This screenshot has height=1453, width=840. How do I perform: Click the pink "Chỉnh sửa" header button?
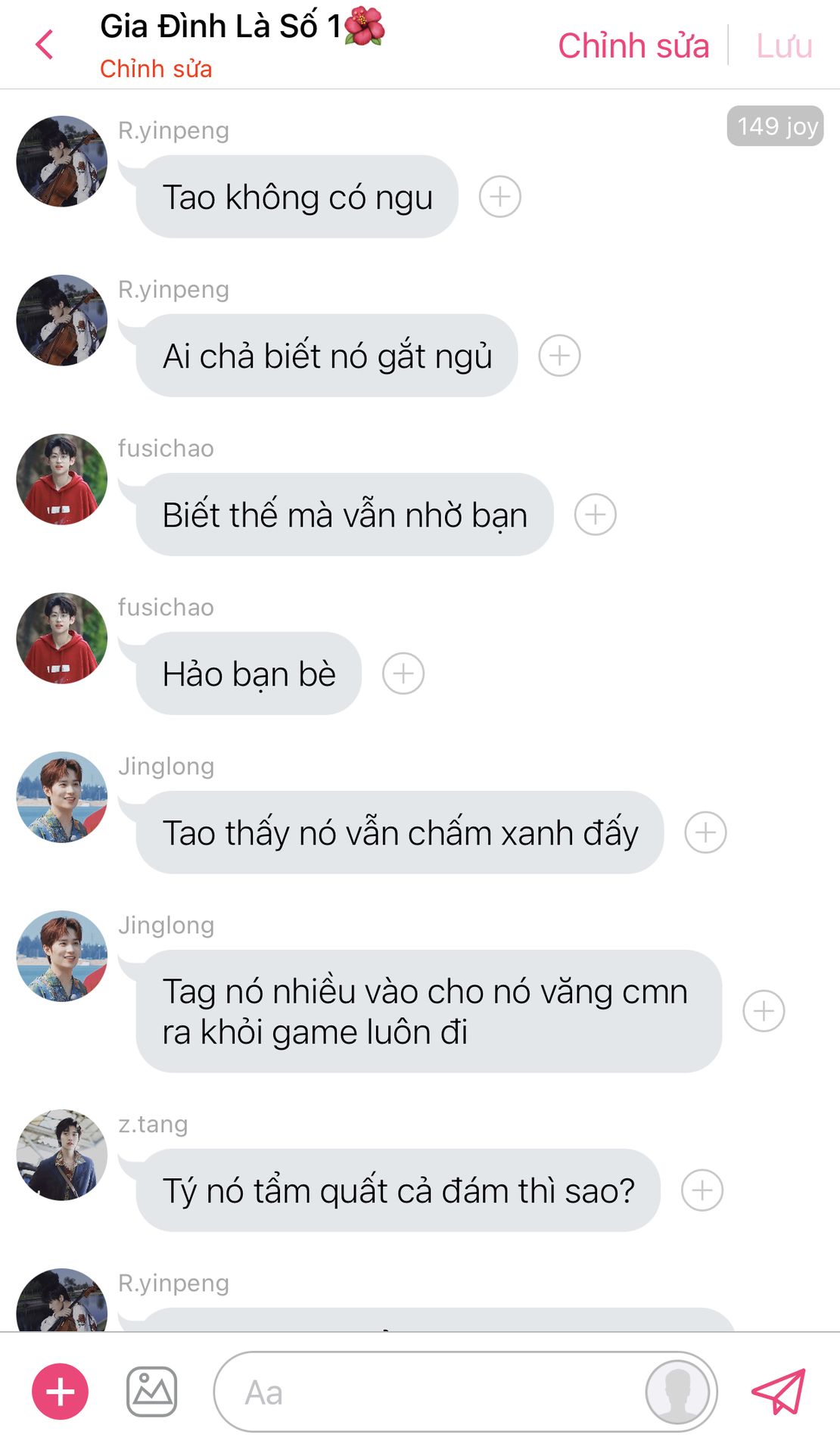tap(633, 45)
